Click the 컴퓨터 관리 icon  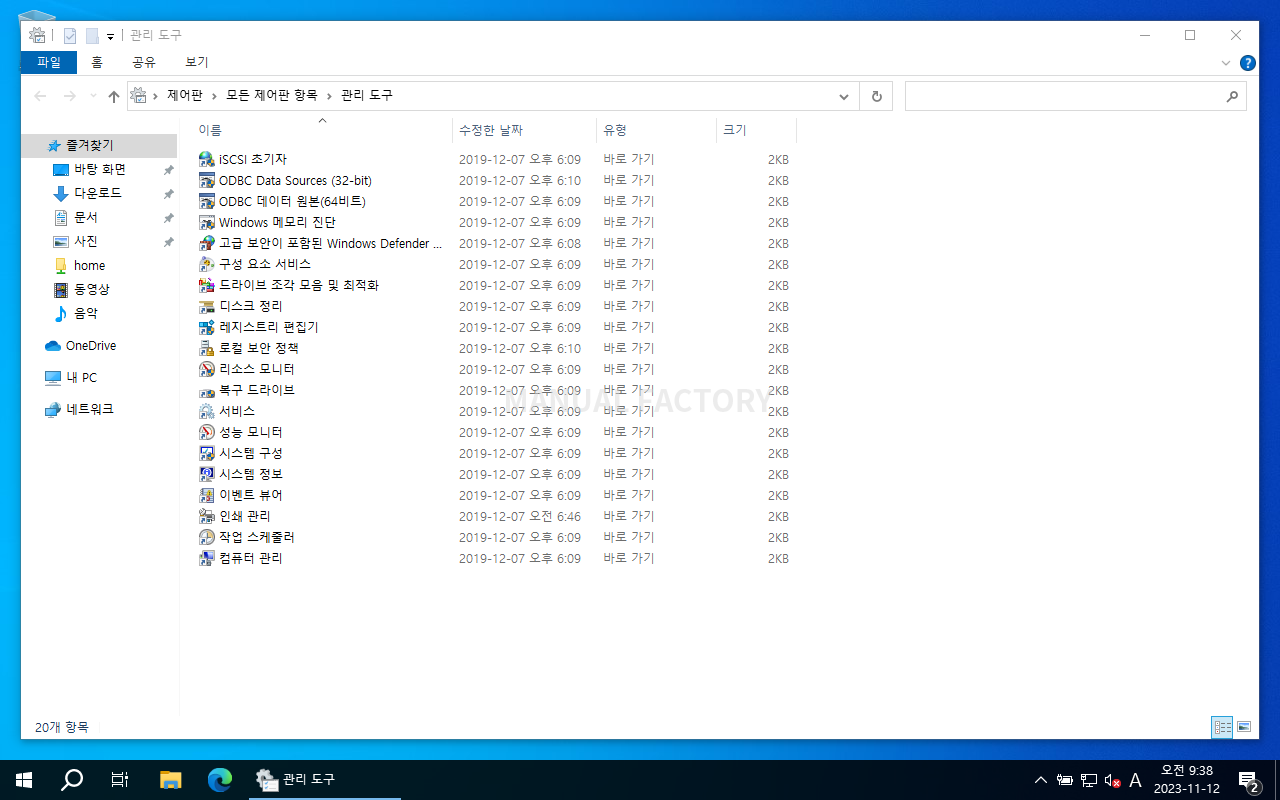pyautogui.click(x=207, y=558)
